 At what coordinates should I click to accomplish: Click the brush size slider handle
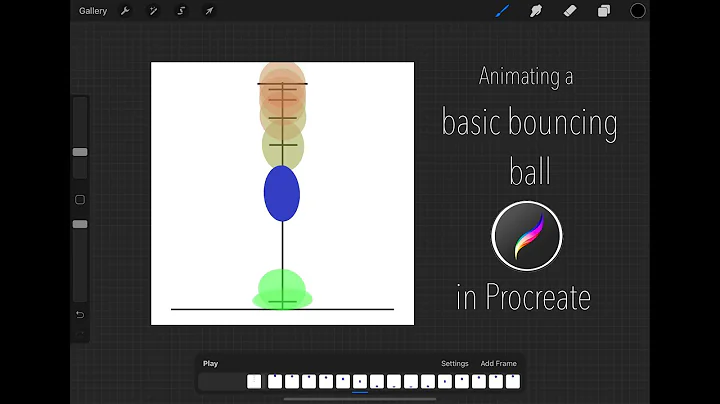80,152
